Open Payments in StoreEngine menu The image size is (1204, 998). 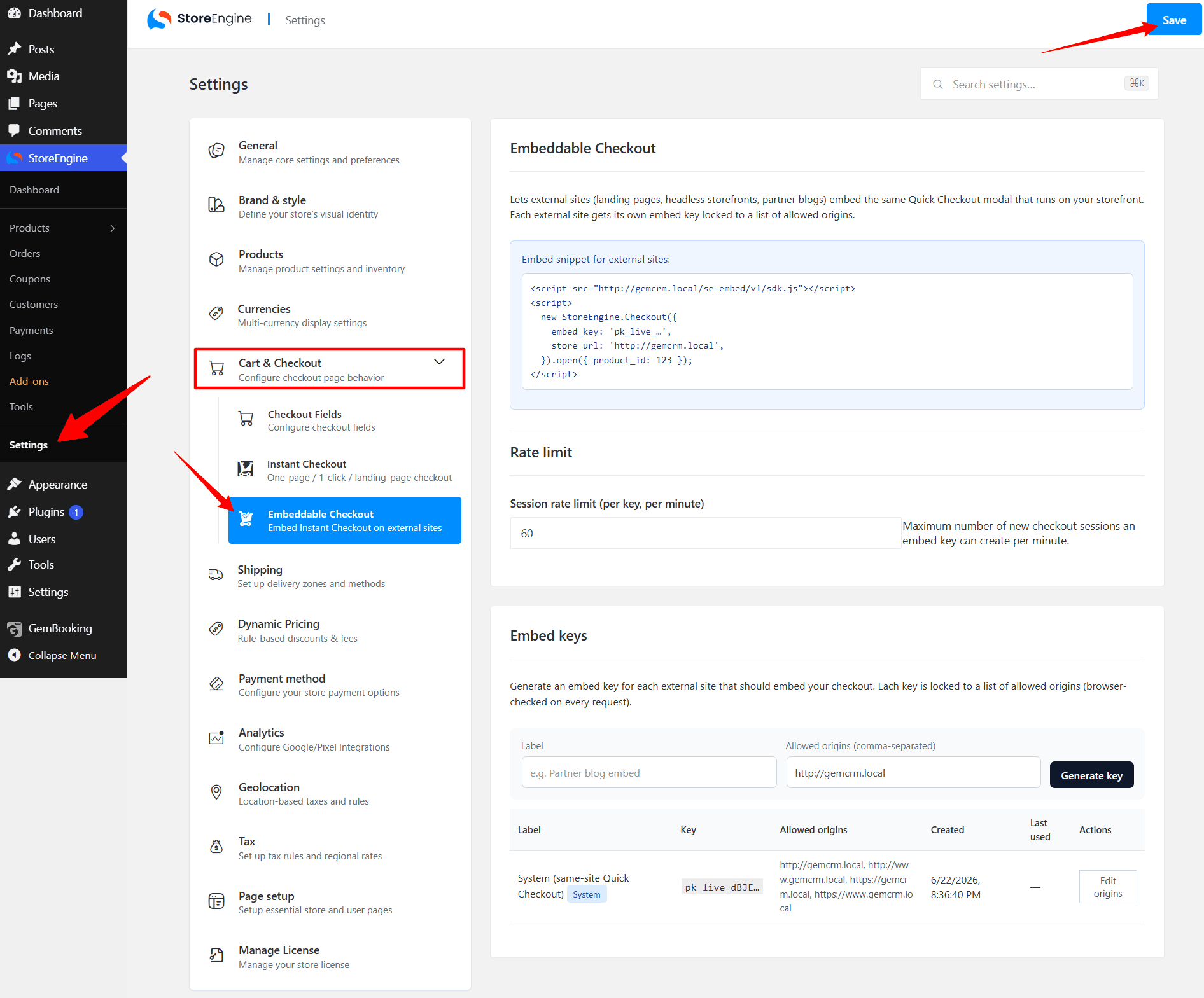tap(31, 330)
